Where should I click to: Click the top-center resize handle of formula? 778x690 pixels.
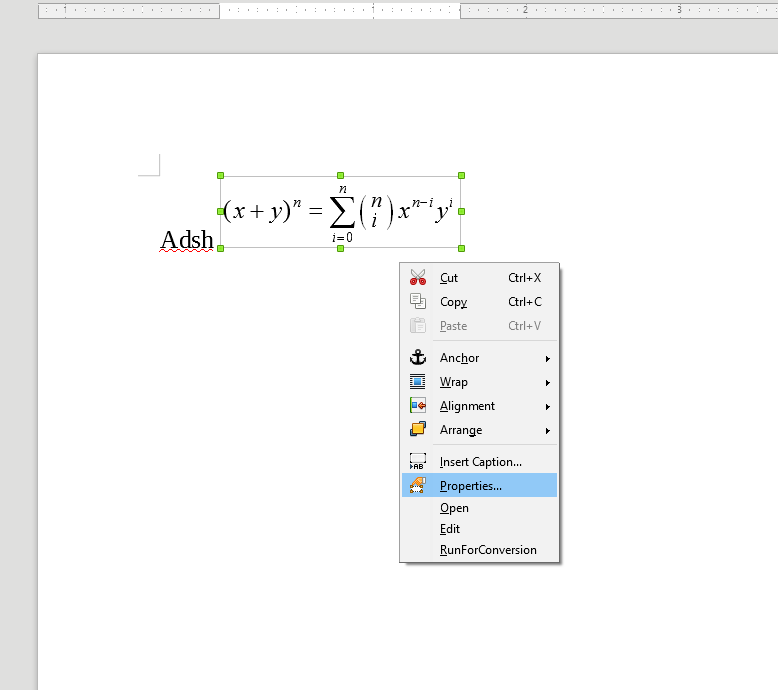tap(340, 176)
